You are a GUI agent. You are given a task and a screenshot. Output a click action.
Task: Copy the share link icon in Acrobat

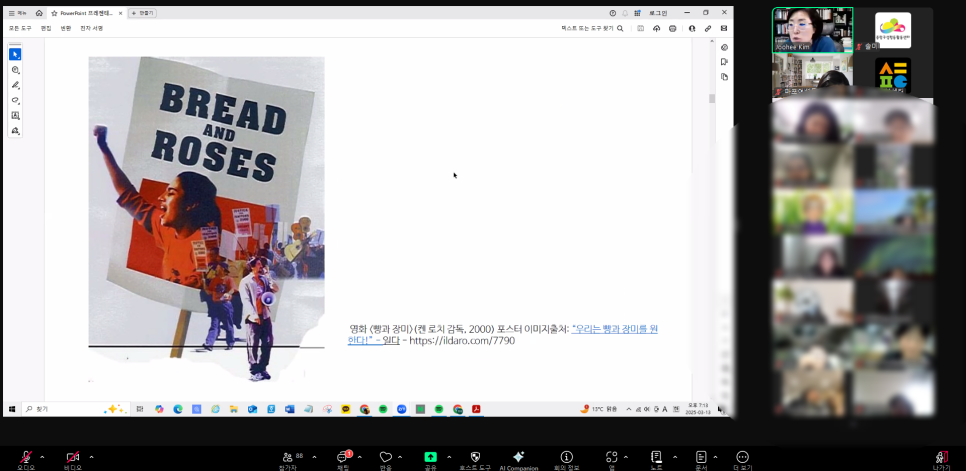pos(708,28)
